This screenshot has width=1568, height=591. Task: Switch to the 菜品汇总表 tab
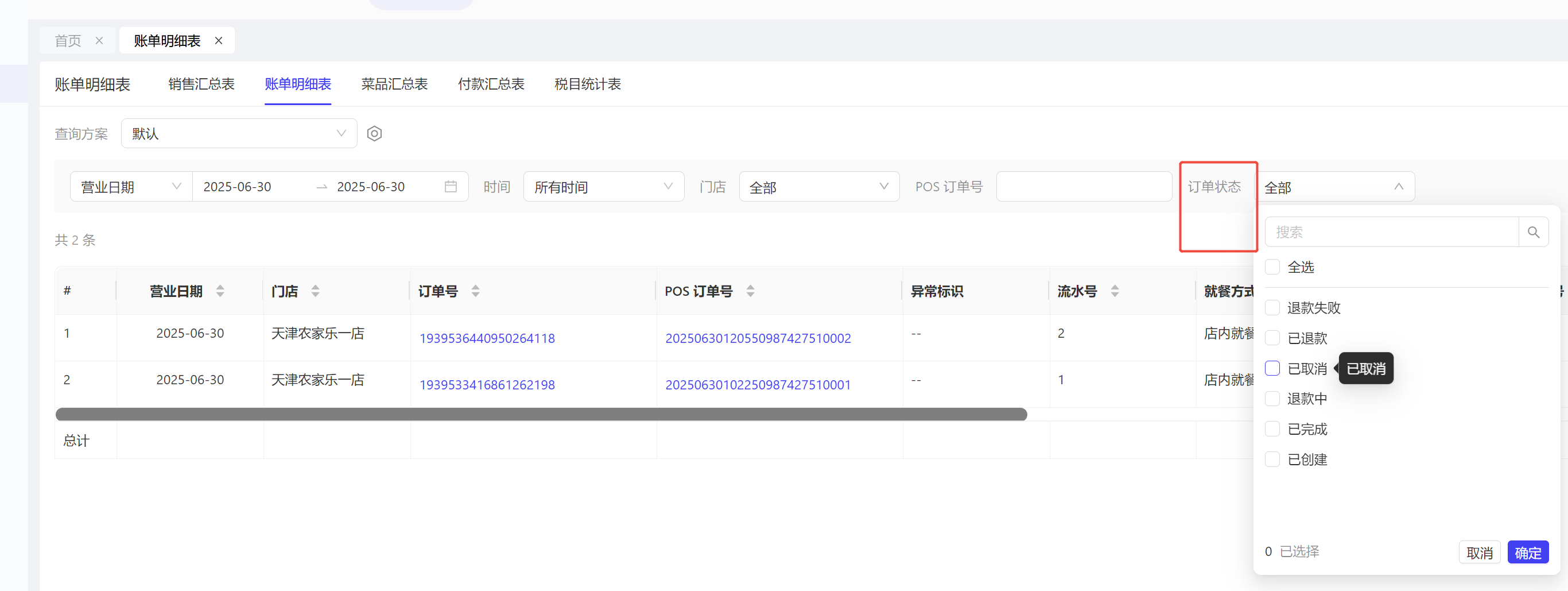click(x=394, y=84)
